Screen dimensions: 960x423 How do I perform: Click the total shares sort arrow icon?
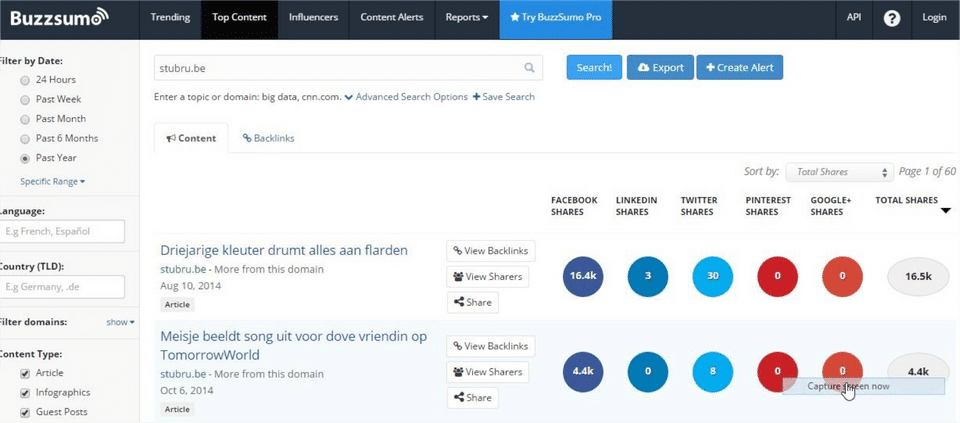click(945, 211)
